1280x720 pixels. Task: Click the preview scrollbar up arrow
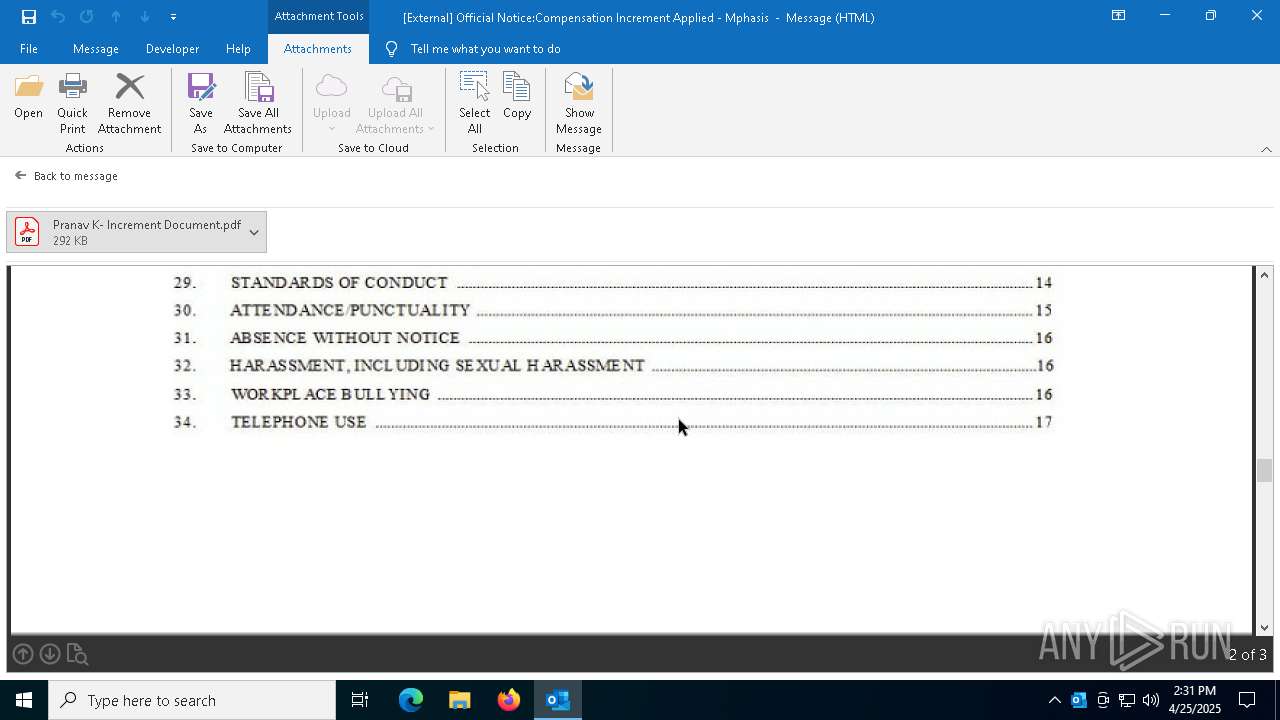tap(1264, 275)
